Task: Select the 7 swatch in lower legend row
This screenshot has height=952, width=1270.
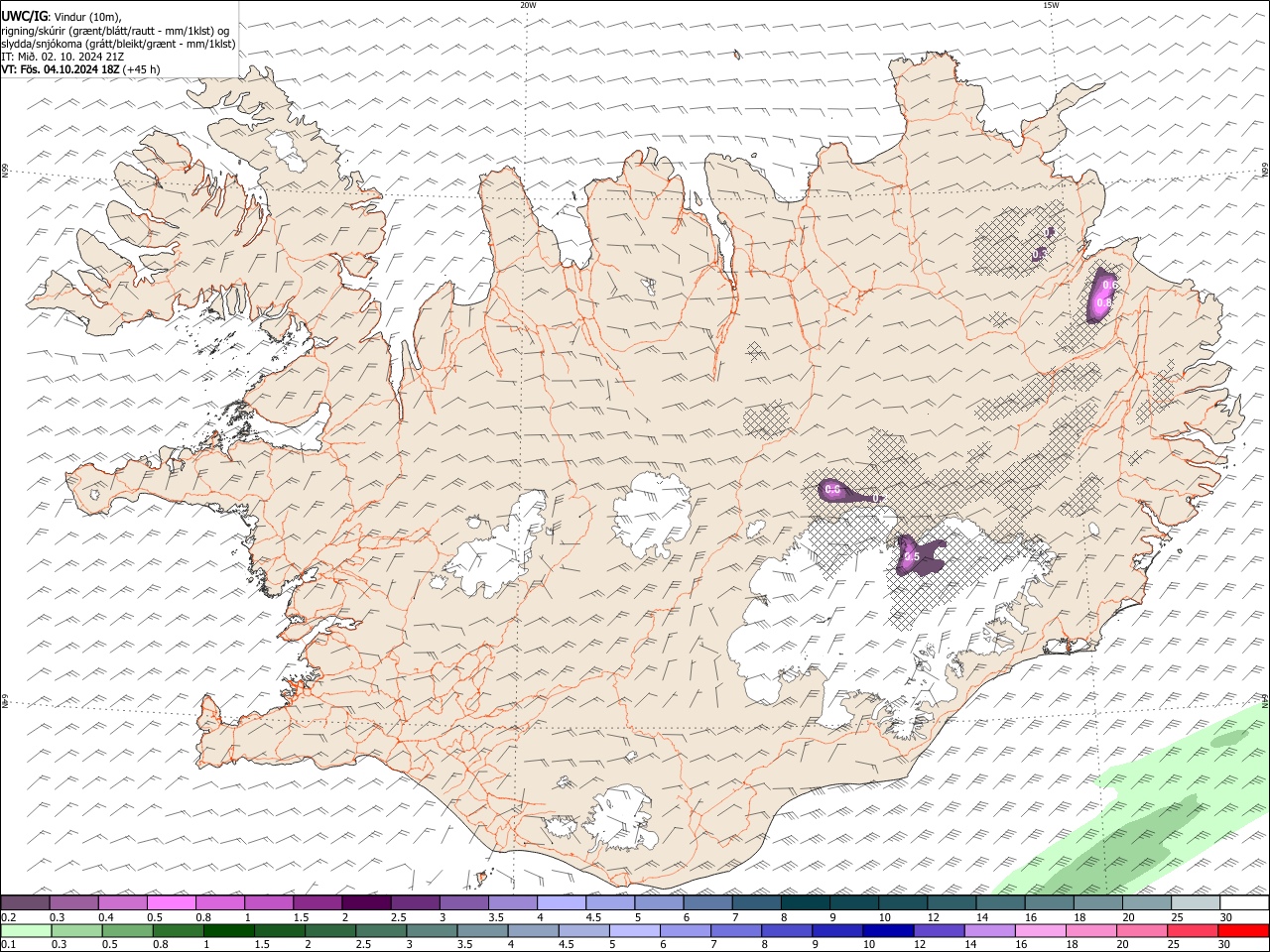Action: point(736,930)
